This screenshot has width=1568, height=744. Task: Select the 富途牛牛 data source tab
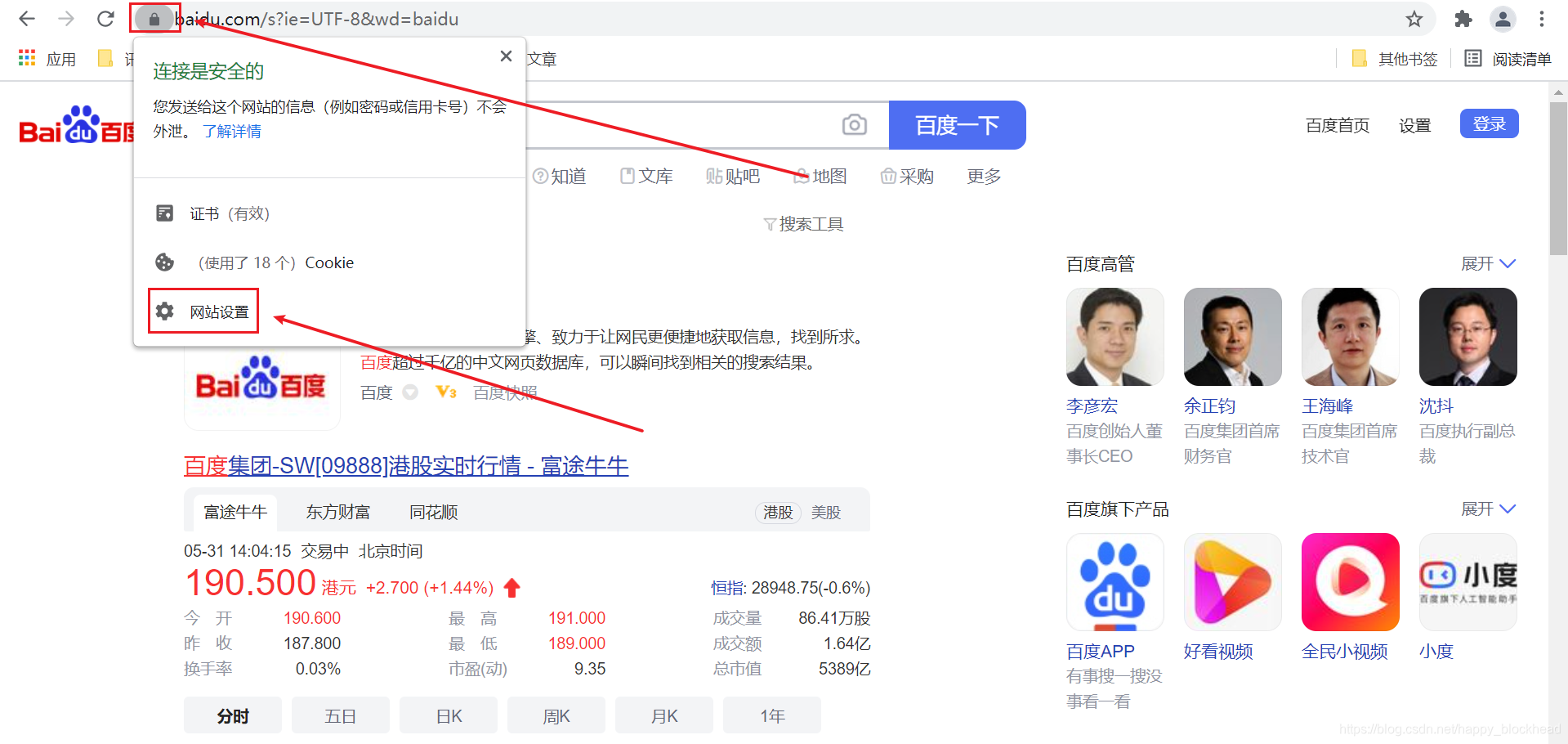[x=235, y=512]
